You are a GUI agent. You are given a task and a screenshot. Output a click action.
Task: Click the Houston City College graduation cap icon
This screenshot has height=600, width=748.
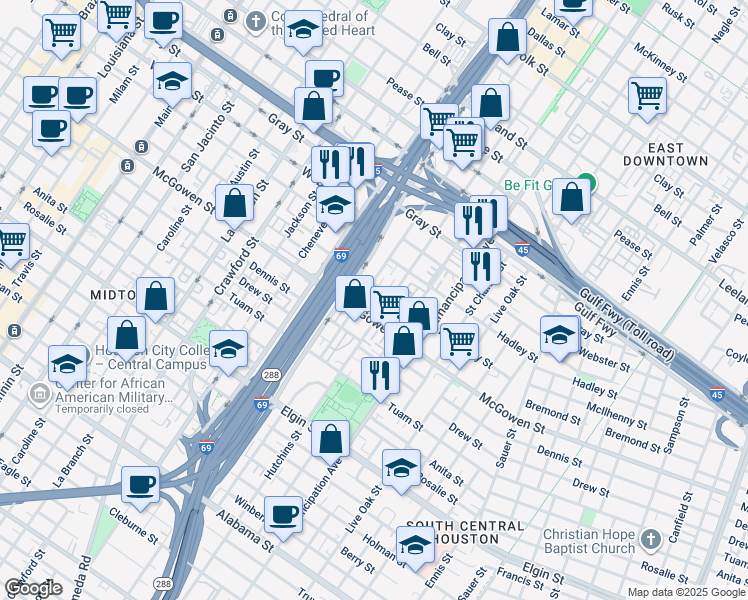(229, 349)
